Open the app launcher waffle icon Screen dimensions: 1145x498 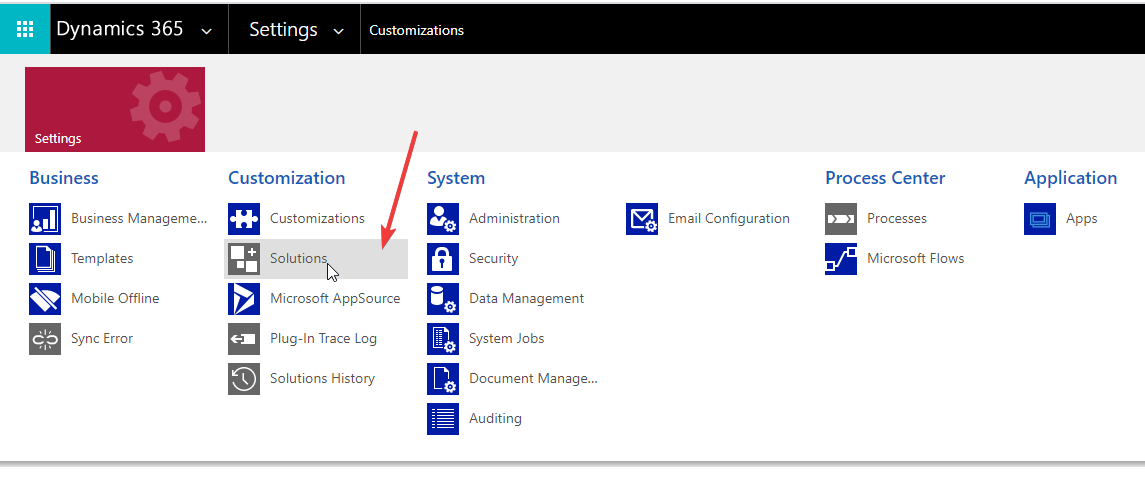25,29
